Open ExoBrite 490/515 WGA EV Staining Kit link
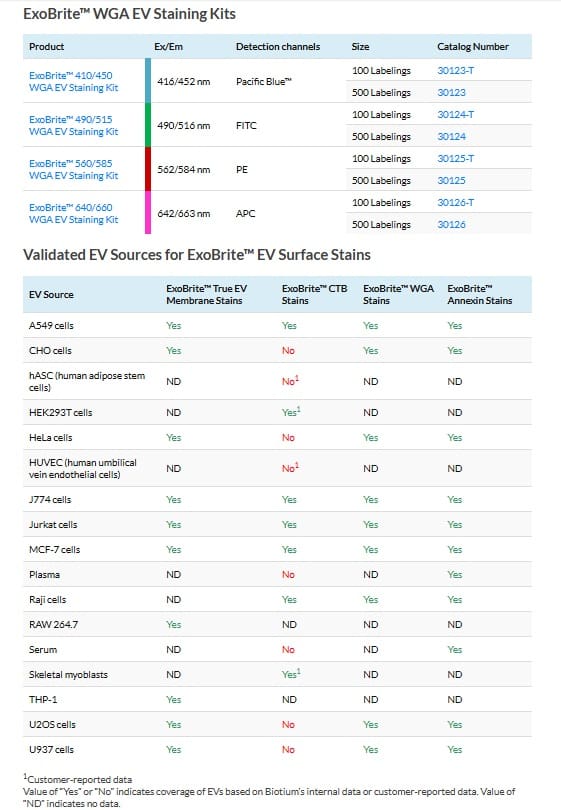The image size is (561, 810). [73, 126]
